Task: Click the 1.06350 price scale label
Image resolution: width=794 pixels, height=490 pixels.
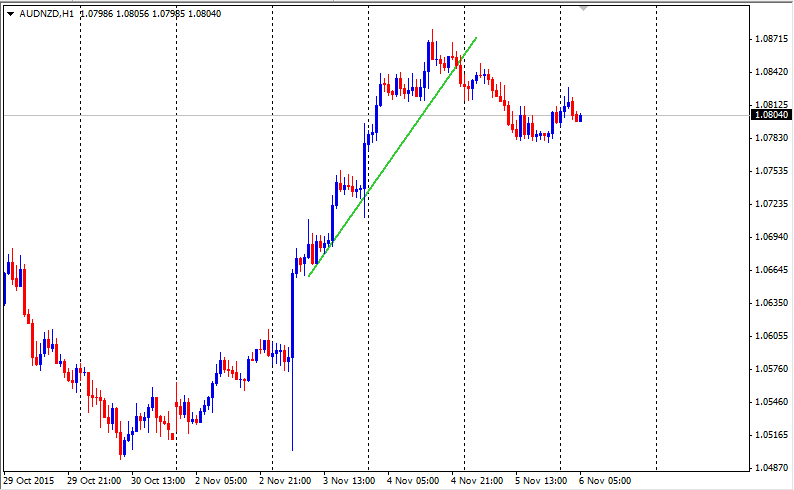Action: (771, 303)
